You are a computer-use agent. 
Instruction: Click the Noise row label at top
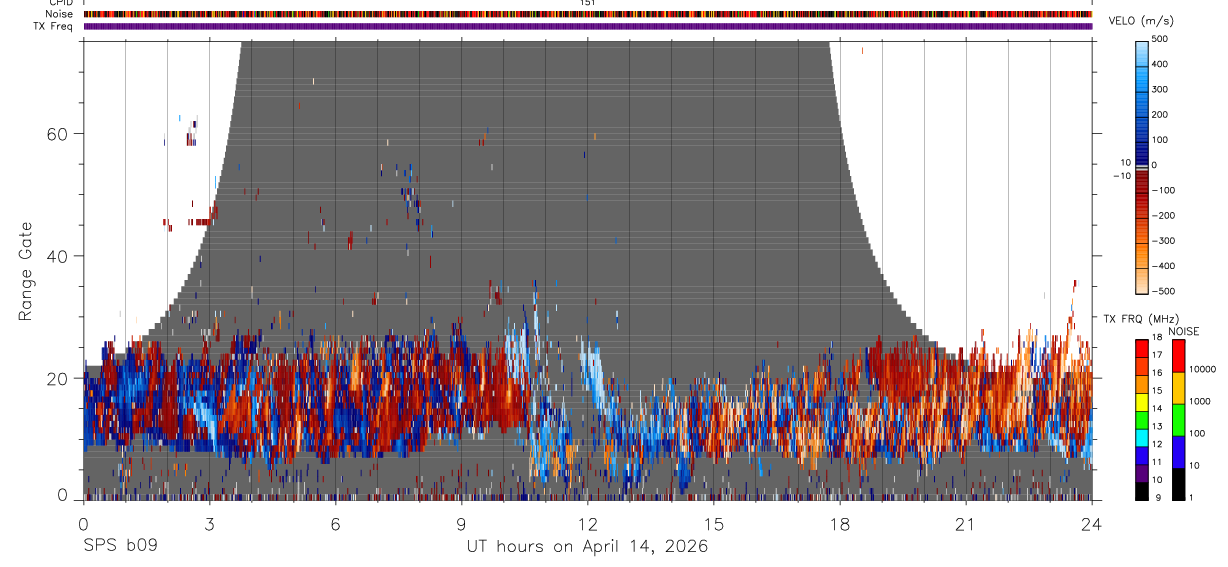(x=58, y=14)
